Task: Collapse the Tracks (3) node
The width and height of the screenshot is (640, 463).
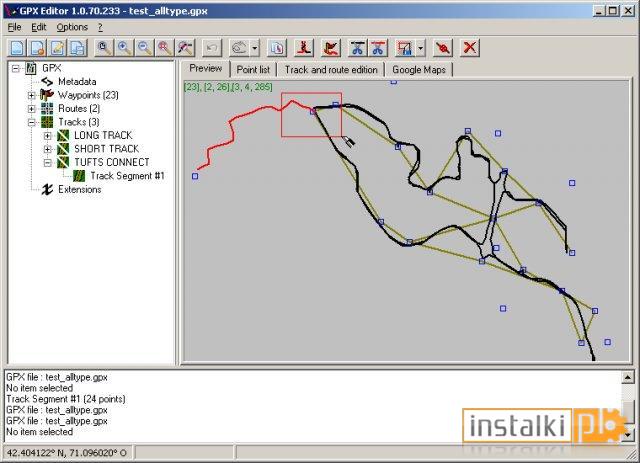Action: click(31, 122)
